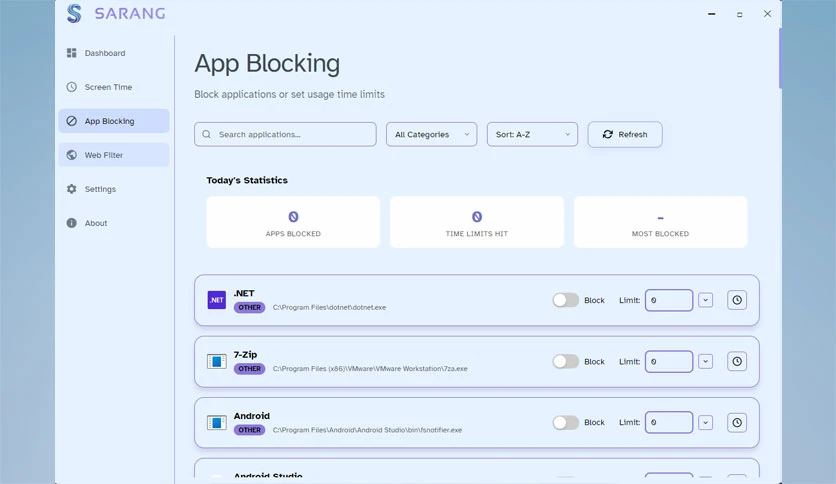836x484 pixels.
Task: Maximize the Sarang window
Action: [739, 14]
